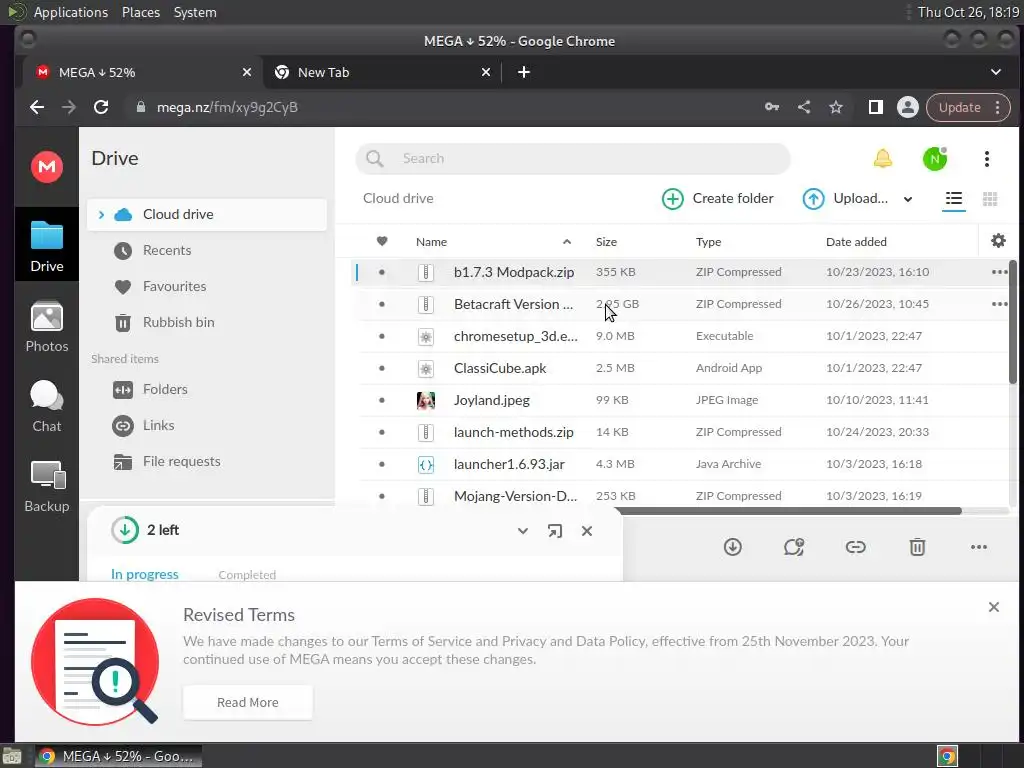Open a new Chrome tab
1024x768 pixels.
[524, 72]
